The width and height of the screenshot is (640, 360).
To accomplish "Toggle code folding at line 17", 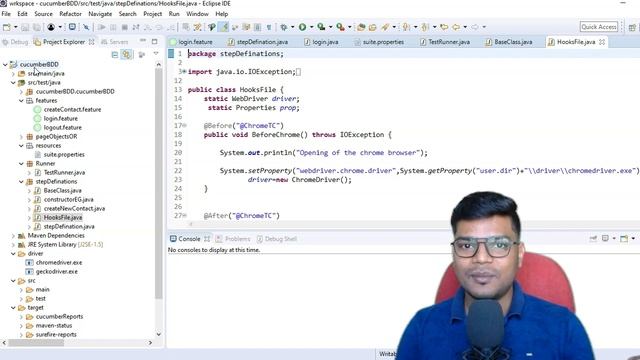I will [x=184, y=125].
